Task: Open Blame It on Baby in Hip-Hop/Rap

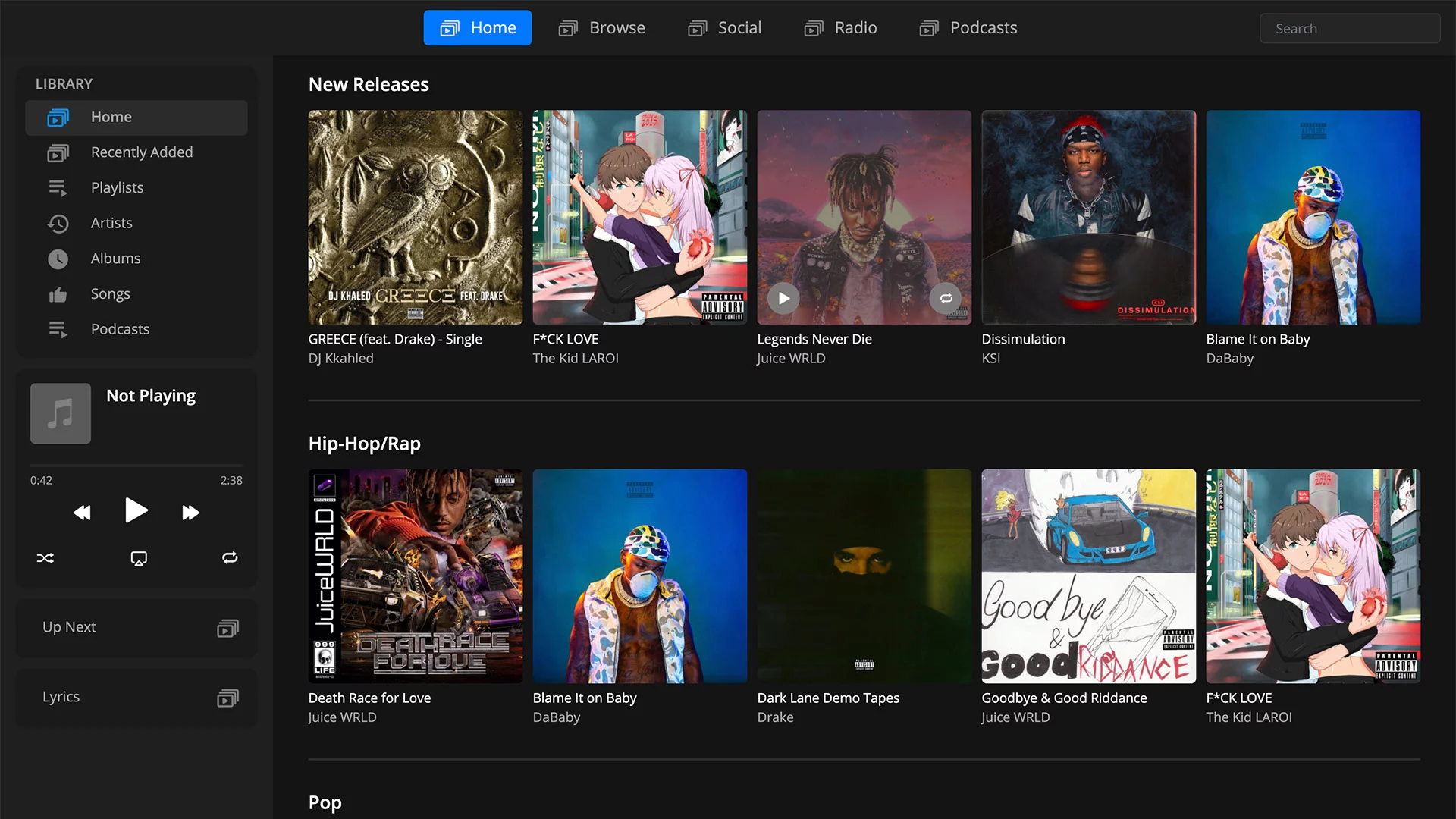Action: [x=640, y=576]
